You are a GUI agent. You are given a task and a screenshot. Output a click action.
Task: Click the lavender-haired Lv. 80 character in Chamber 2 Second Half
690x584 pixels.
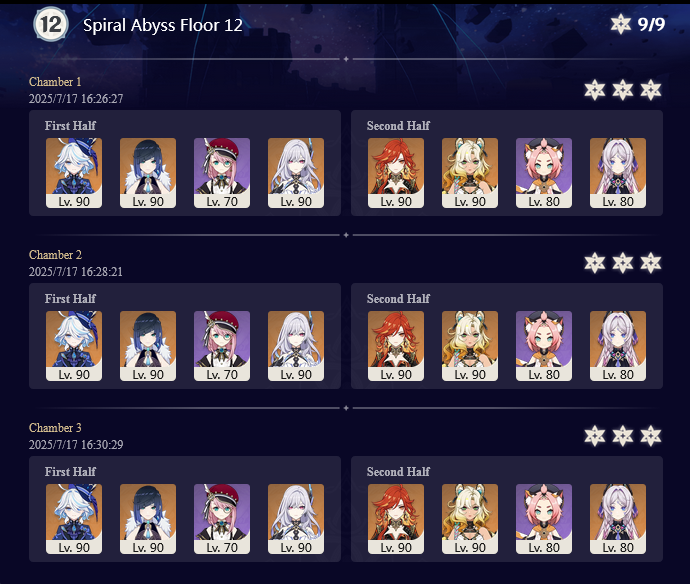click(x=618, y=346)
